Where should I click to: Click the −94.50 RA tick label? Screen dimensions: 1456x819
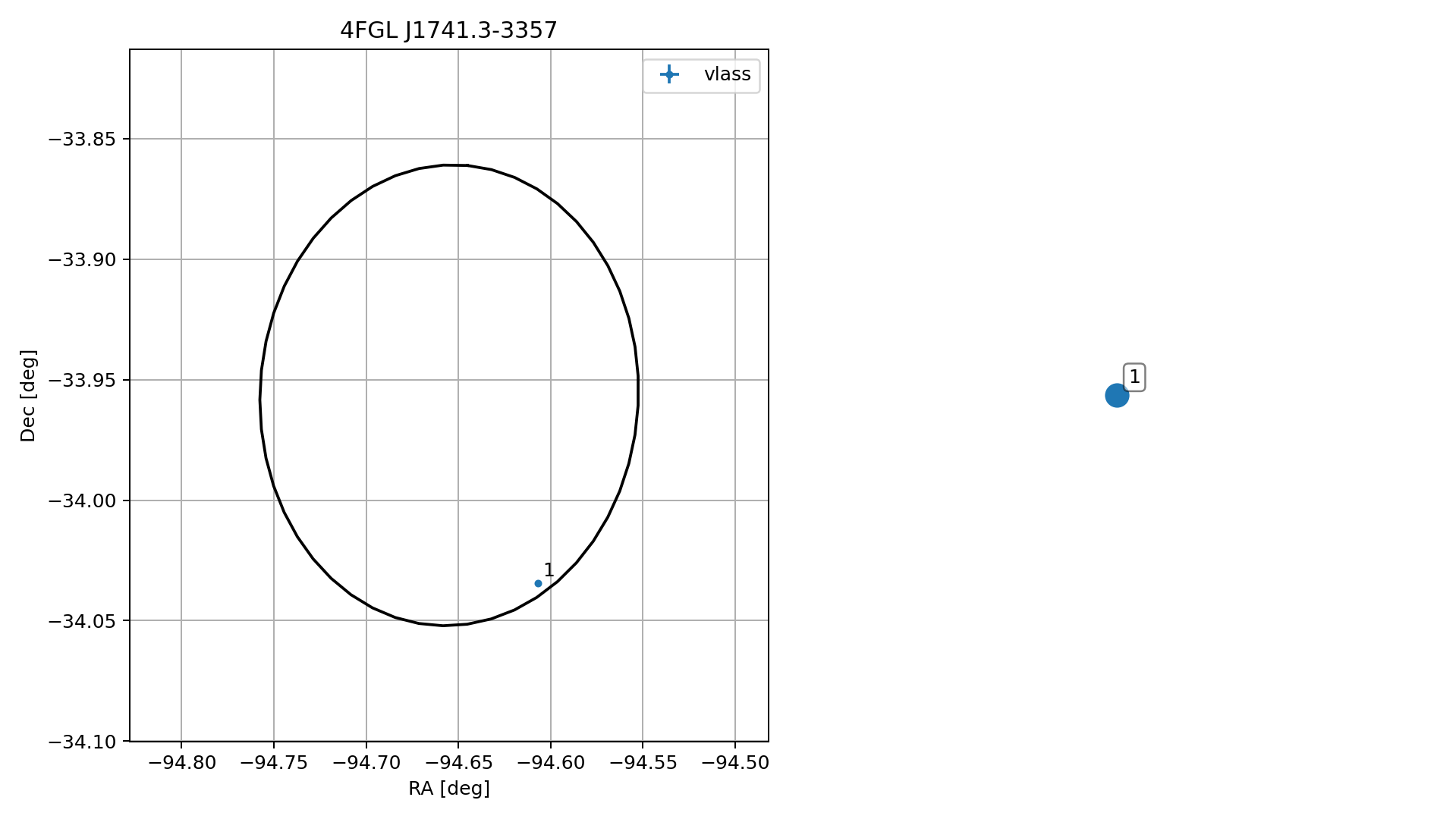coord(735,763)
